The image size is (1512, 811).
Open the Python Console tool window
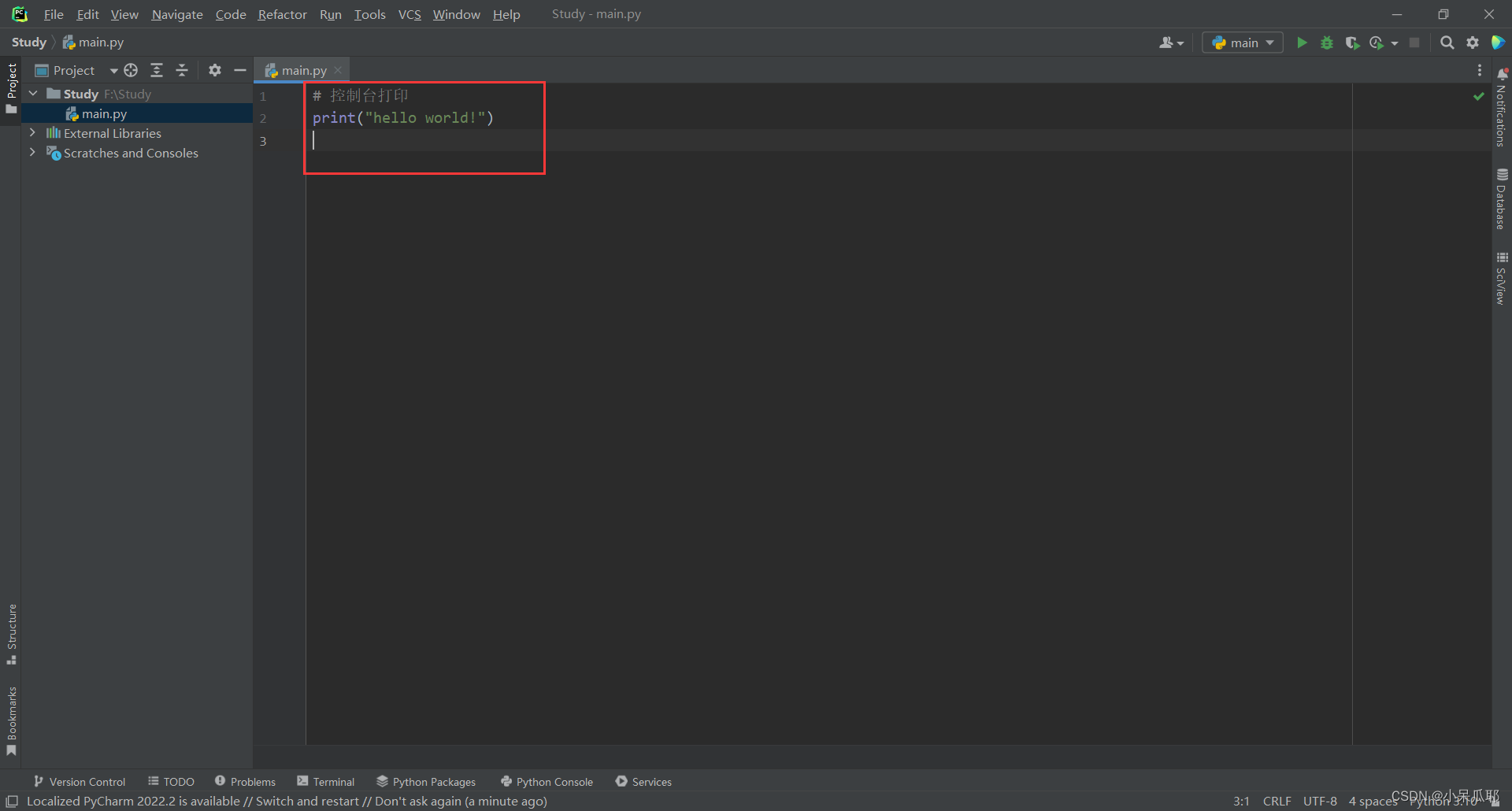547,781
